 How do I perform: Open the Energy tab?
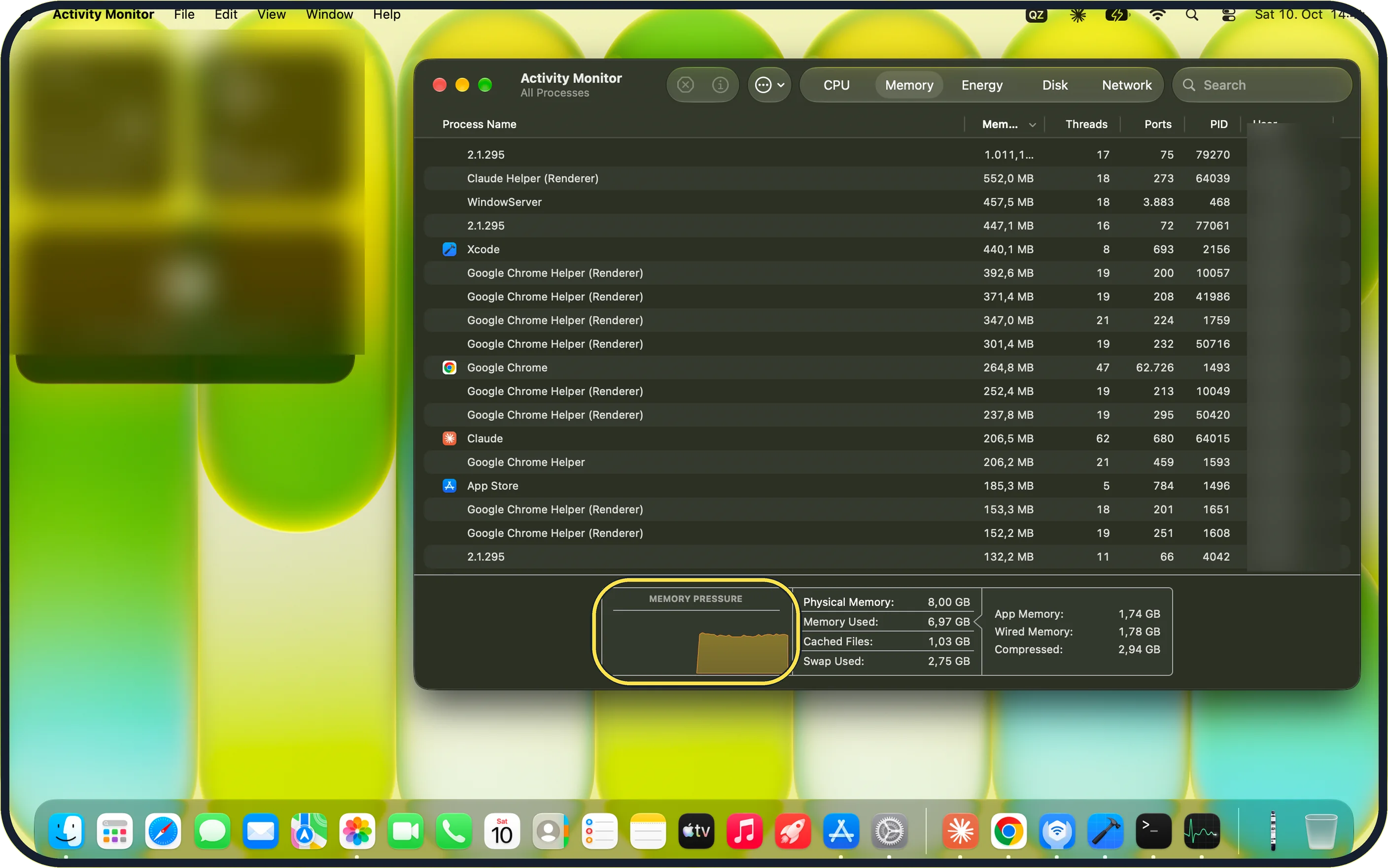coord(982,85)
